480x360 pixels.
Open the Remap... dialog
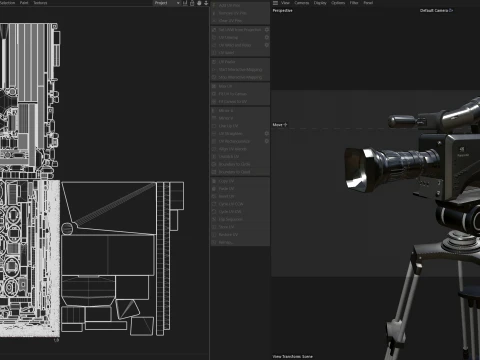coord(240,242)
